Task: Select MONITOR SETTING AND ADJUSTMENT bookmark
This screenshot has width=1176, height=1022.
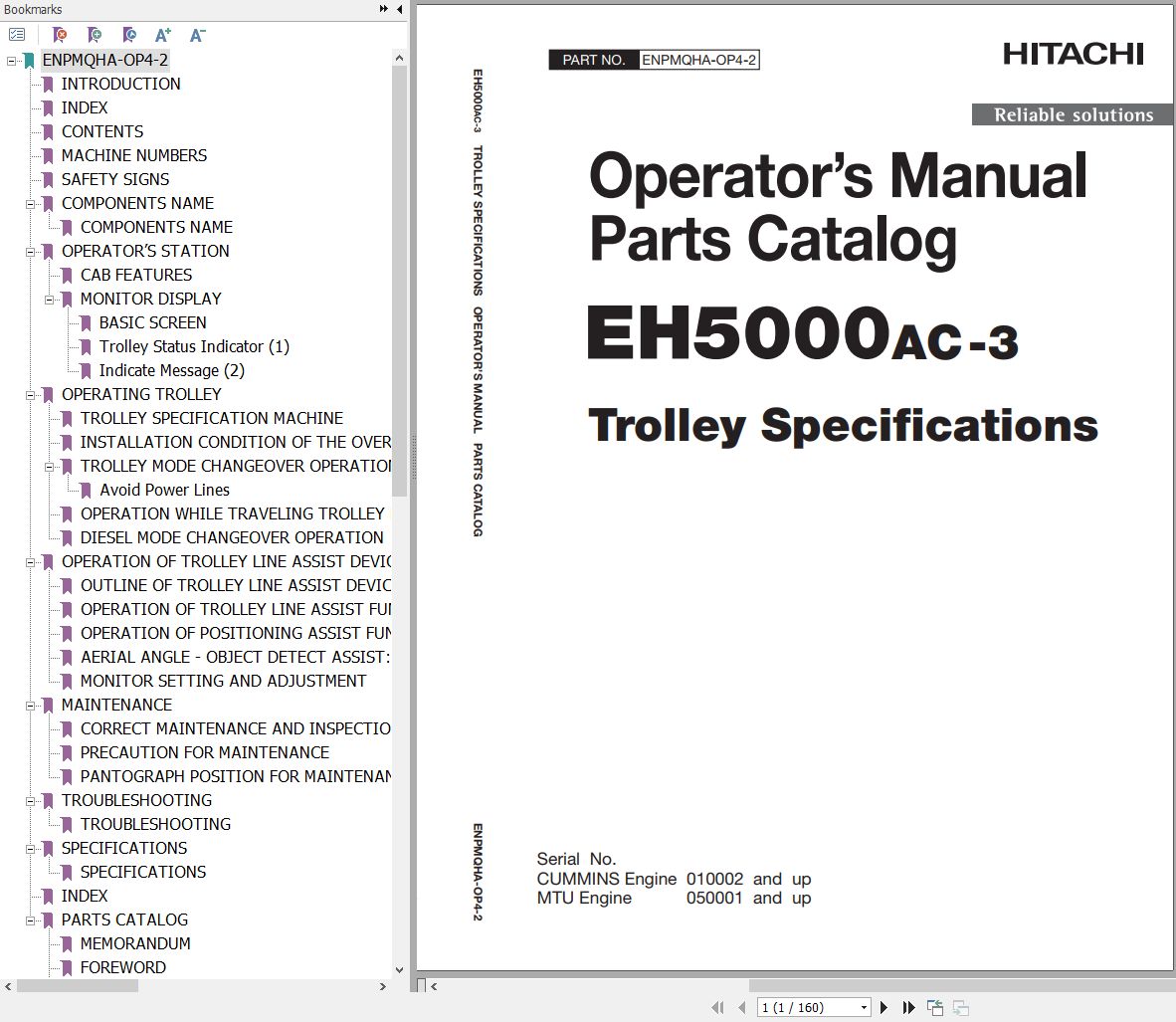Action: [x=224, y=682]
